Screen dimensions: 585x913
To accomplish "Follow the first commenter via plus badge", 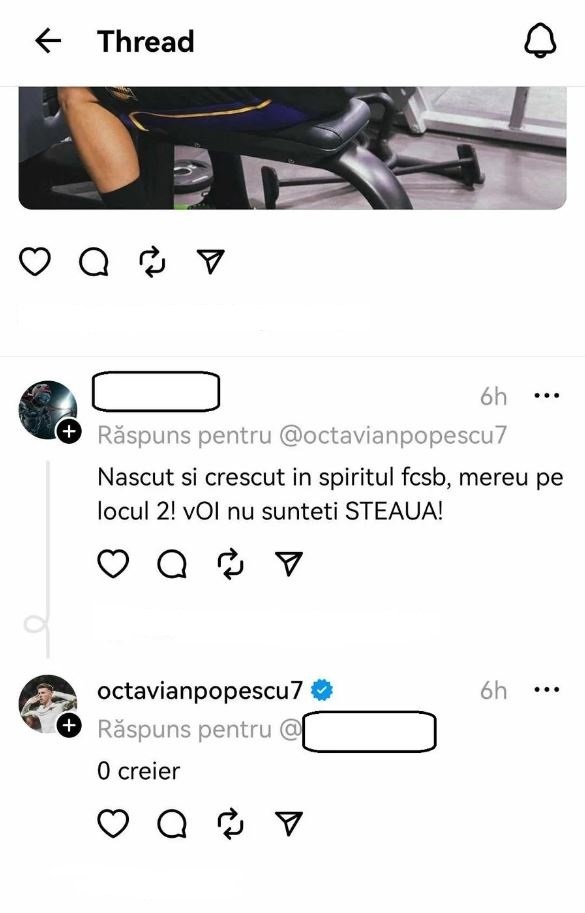I will click(69, 431).
